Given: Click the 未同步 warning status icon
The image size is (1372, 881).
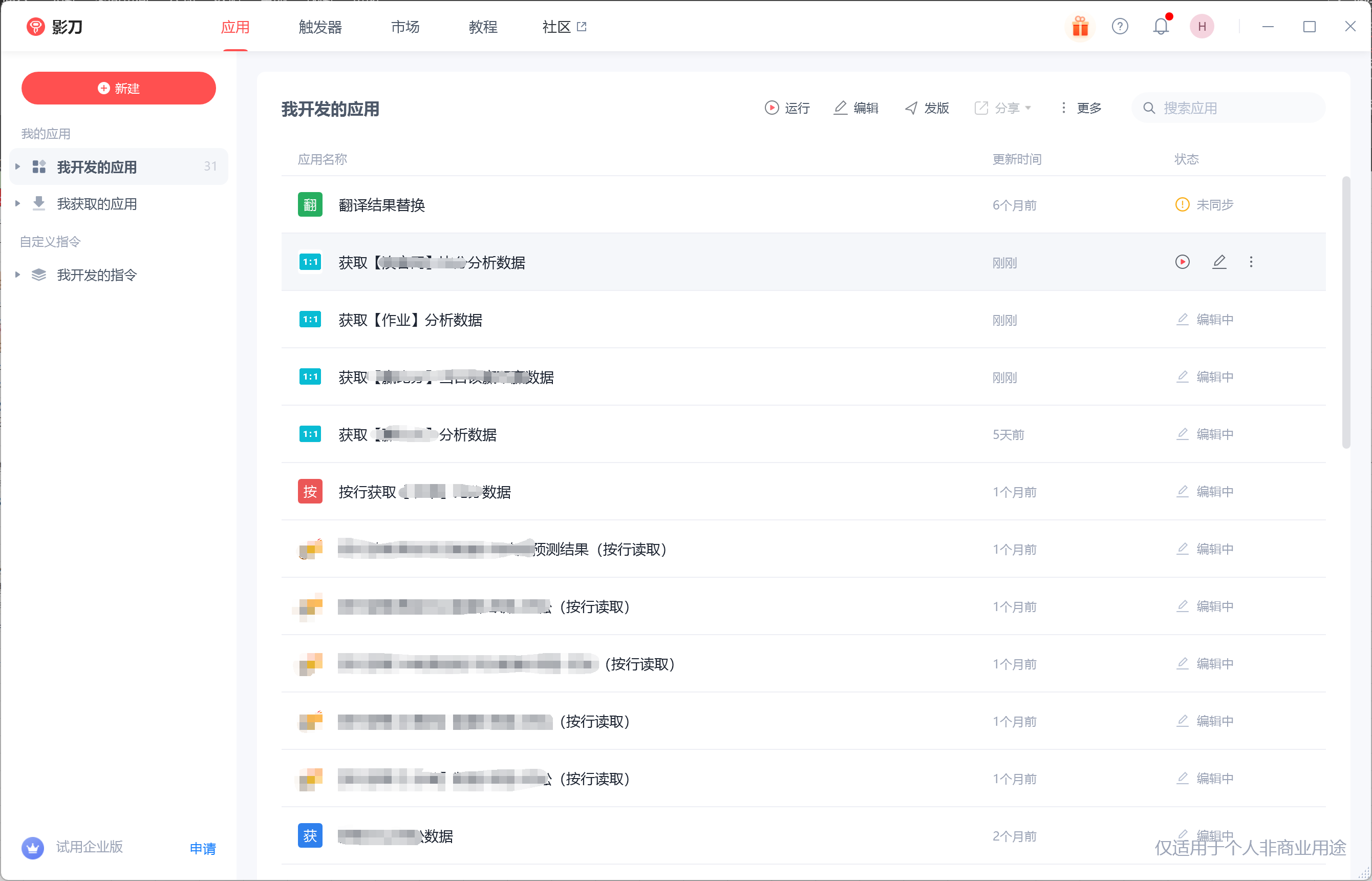Looking at the screenshot, I should click(1182, 204).
